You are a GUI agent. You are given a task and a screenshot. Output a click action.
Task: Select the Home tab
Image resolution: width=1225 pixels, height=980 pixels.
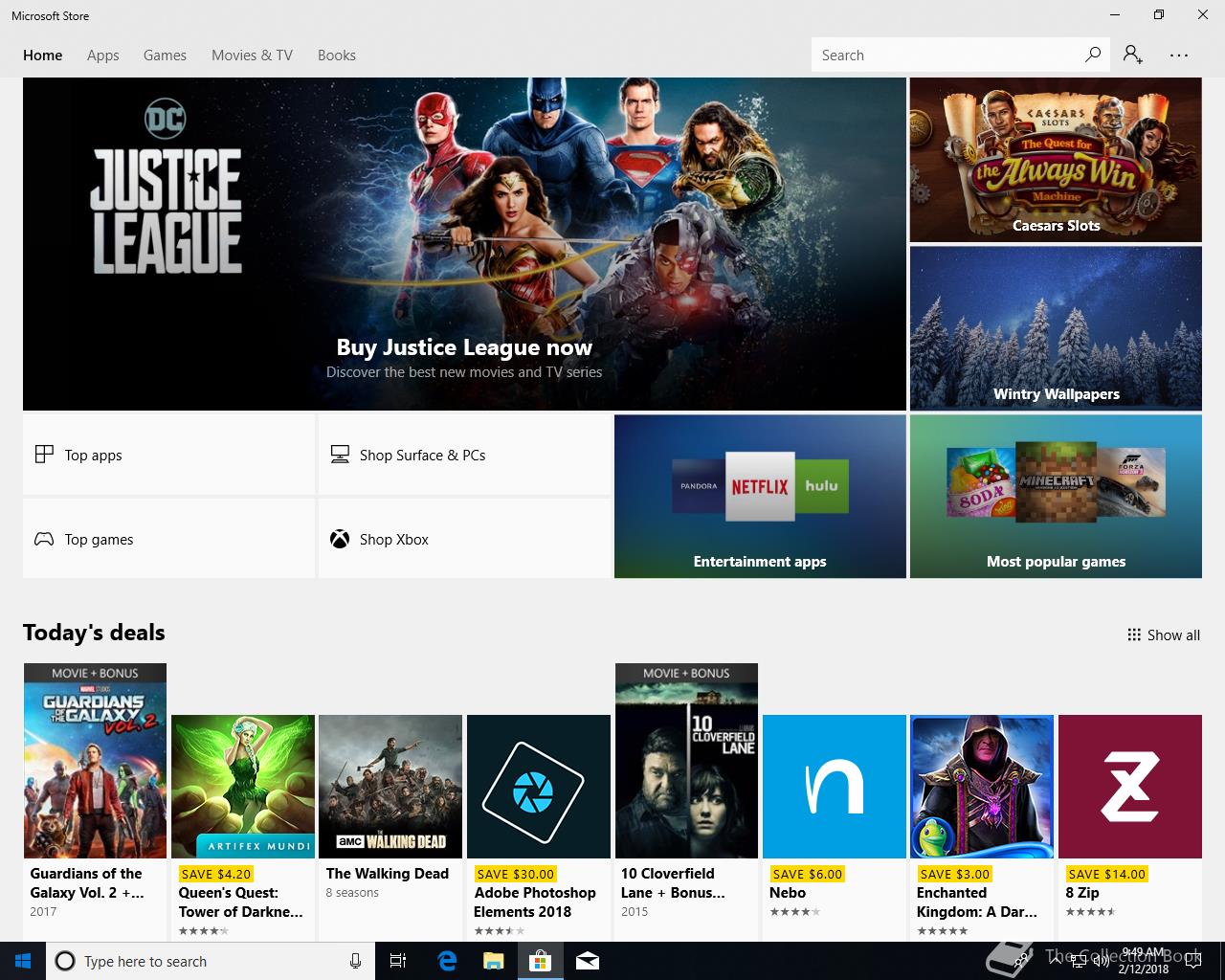[x=43, y=56]
